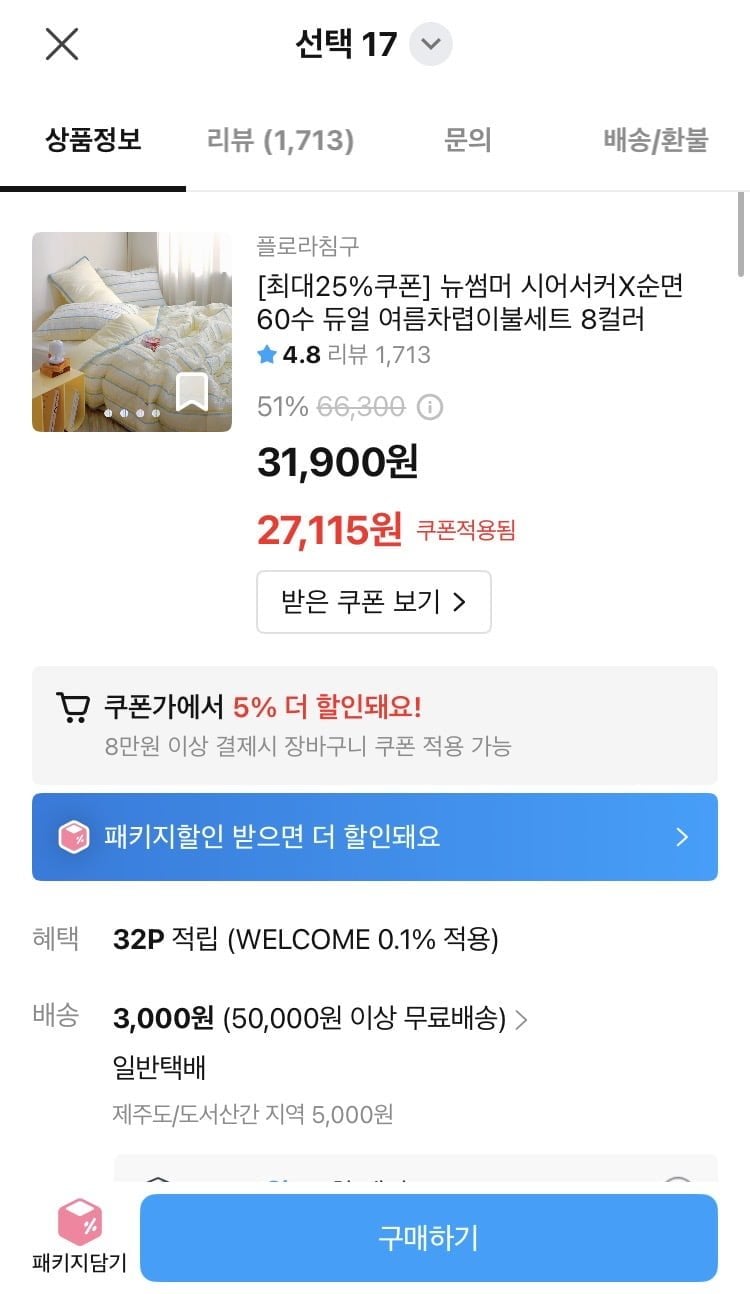Show info icon beside original price 66,300
This screenshot has height=1294, width=750.
click(x=430, y=407)
